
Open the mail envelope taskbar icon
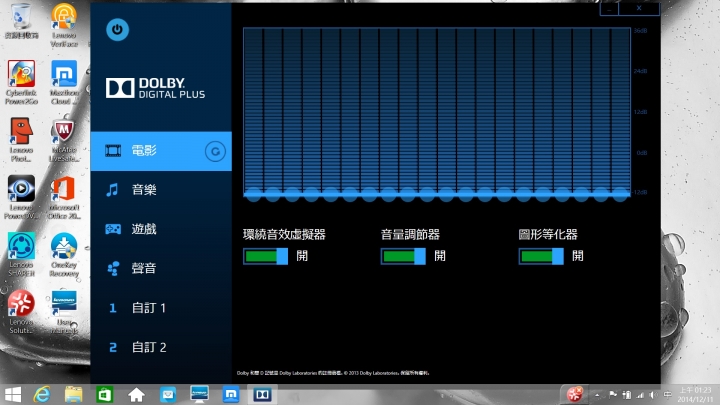pyautogui.click(x=168, y=394)
